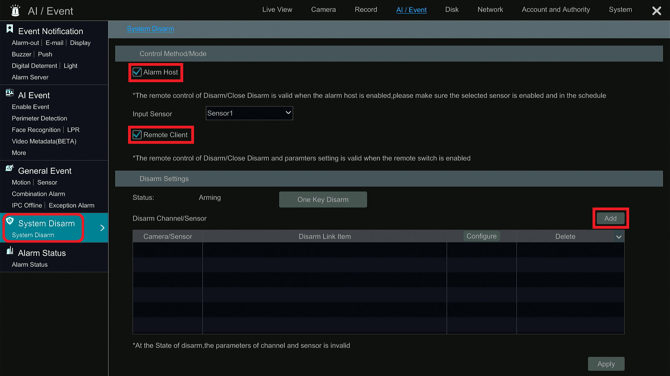Viewport: 670px width, 376px height.
Task: Apply the disarm settings
Action: pos(606,364)
